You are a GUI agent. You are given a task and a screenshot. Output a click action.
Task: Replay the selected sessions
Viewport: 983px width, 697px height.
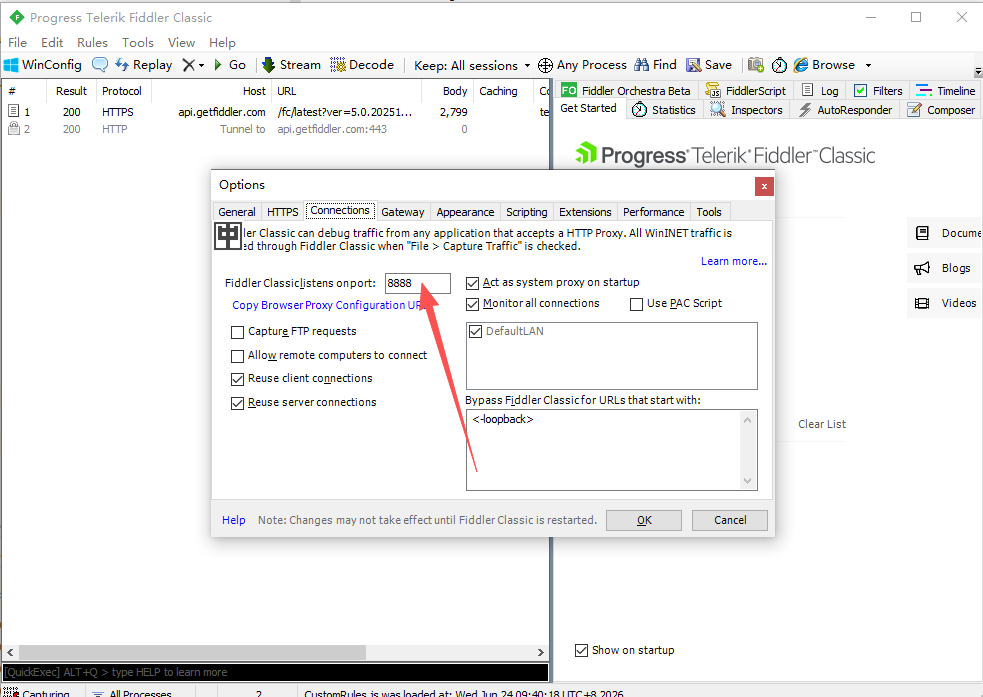coord(144,65)
